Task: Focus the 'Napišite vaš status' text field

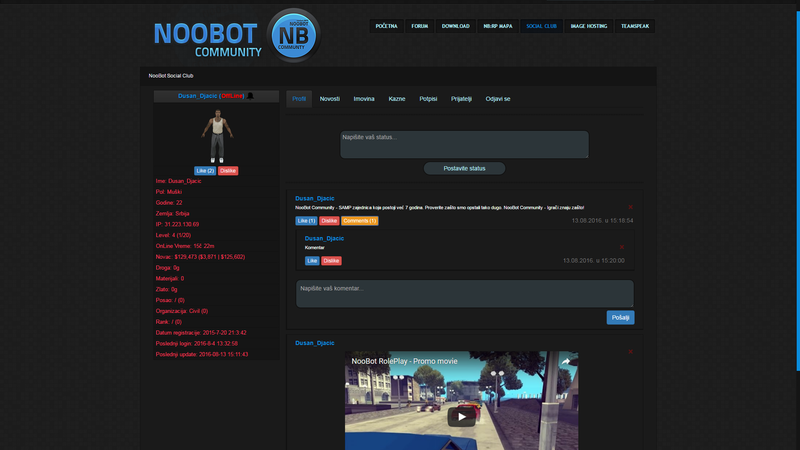Action: click(464, 144)
